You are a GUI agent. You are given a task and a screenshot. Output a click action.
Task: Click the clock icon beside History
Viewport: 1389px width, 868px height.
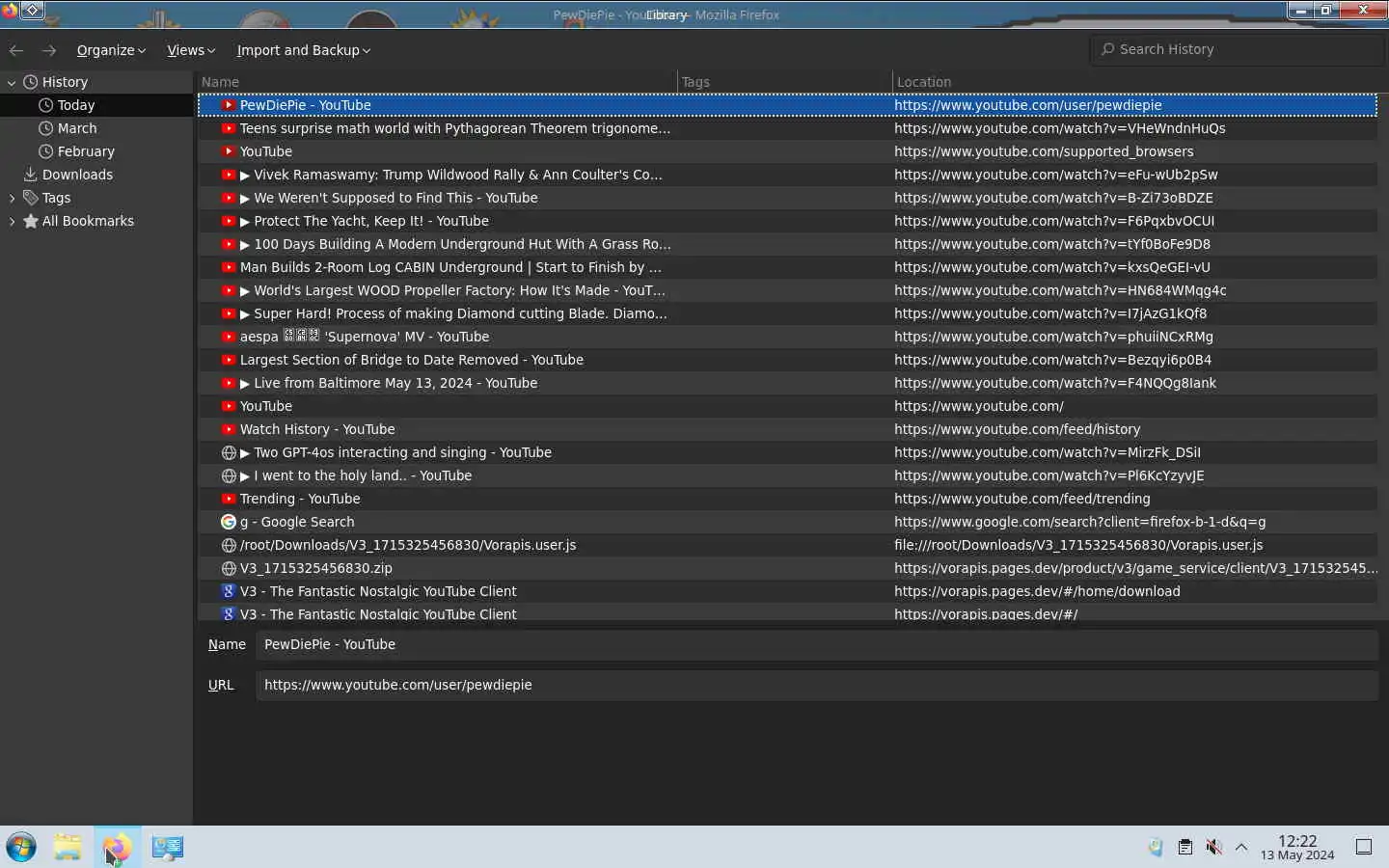[31, 82]
